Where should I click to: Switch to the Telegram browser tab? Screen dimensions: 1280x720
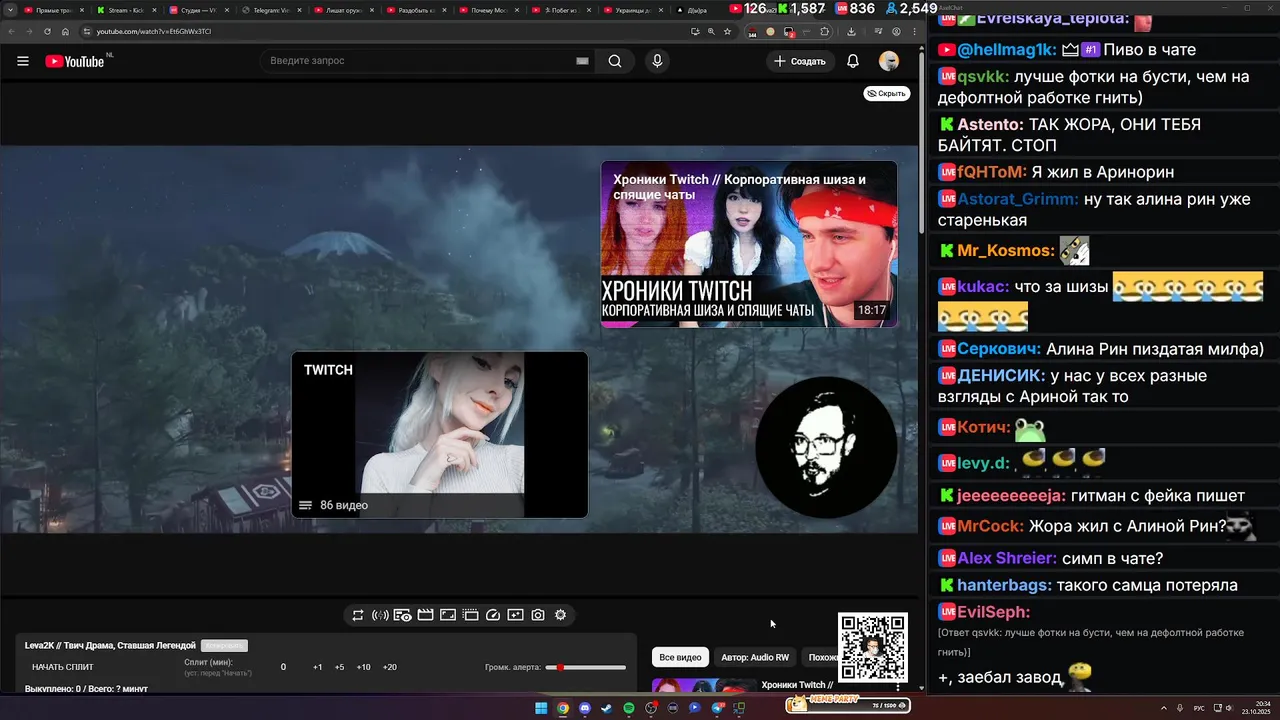tap(273, 10)
